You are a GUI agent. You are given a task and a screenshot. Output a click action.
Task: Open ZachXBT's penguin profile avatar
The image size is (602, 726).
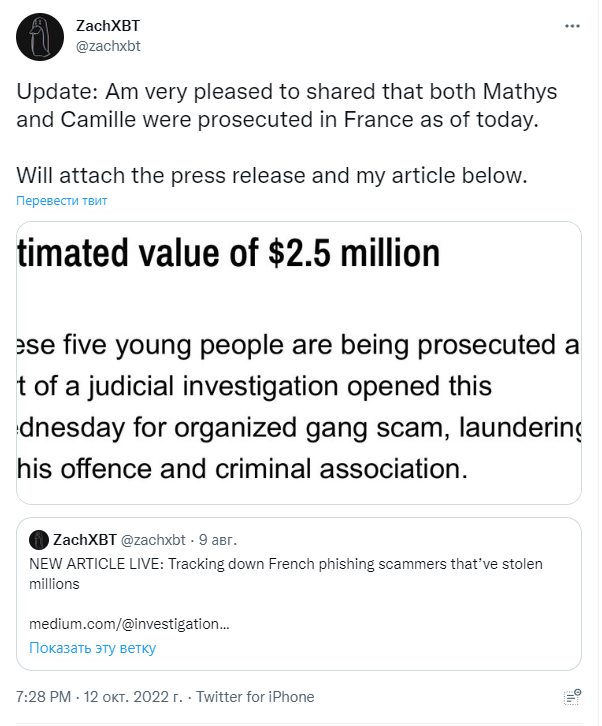tap(40, 37)
